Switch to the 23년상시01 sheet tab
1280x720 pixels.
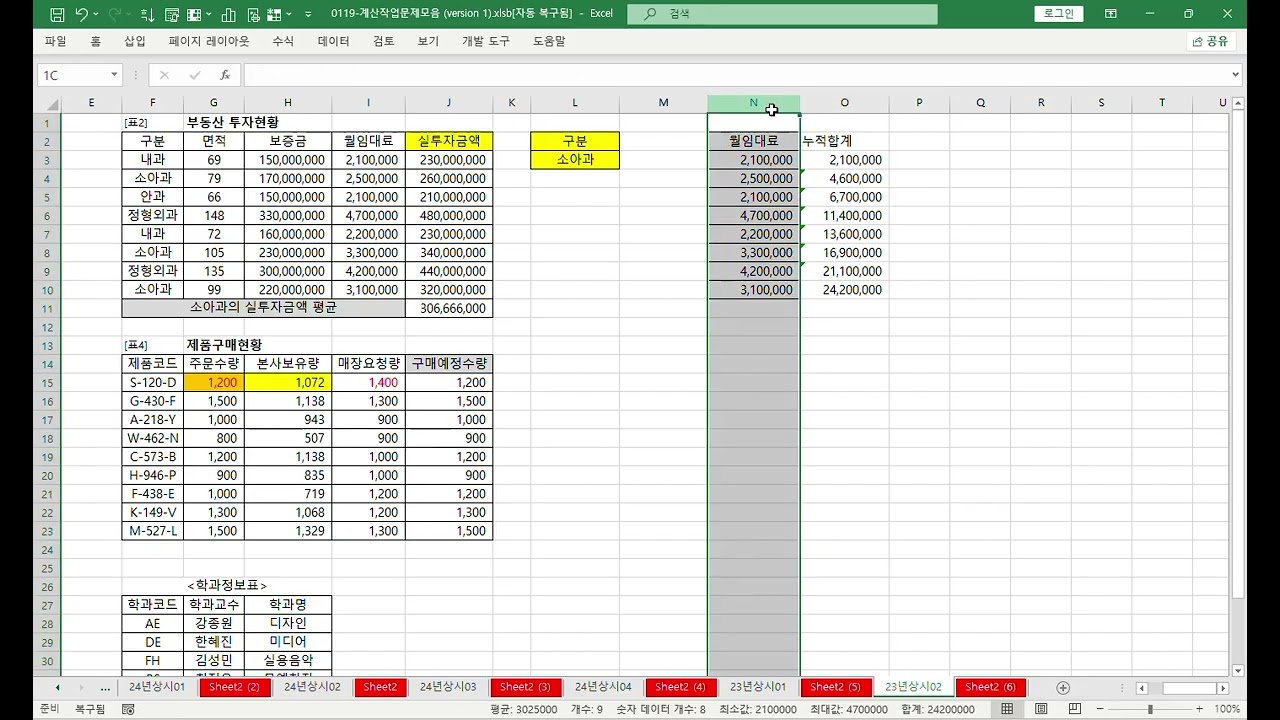tap(758, 687)
